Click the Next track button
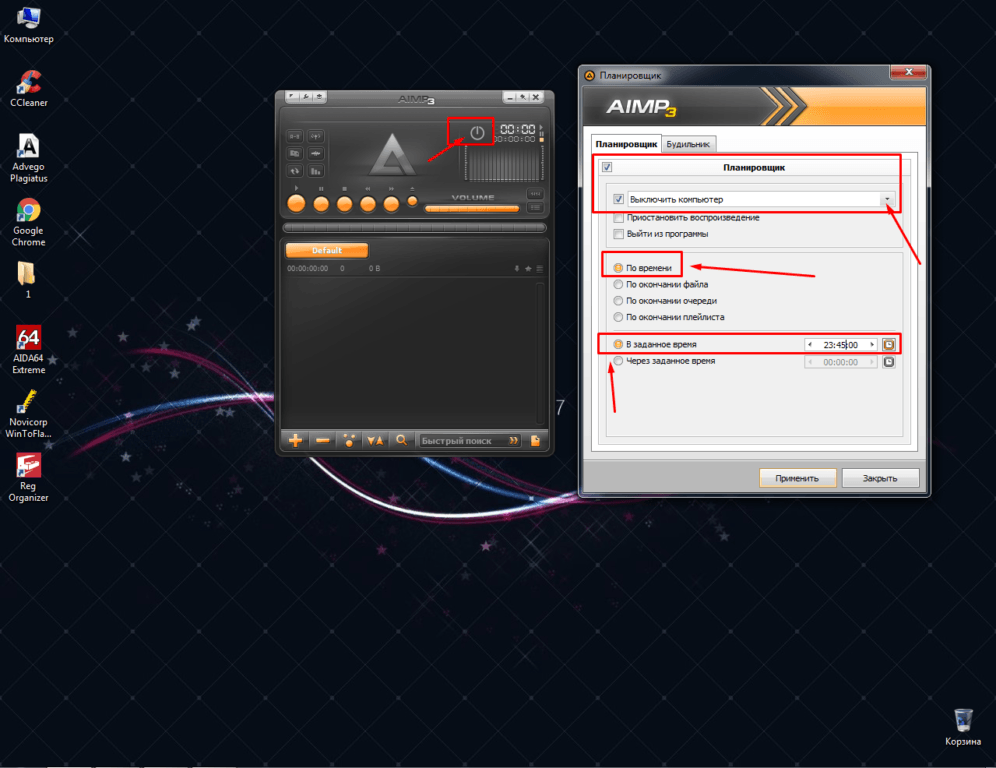 [x=391, y=204]
